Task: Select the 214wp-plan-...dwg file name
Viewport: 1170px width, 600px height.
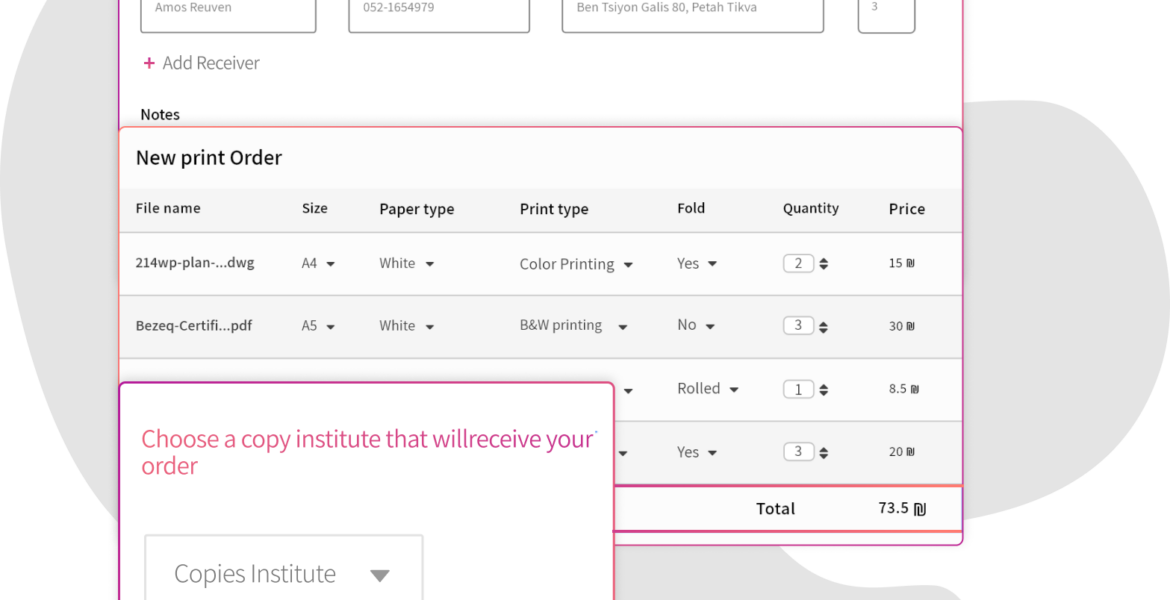Action: 195,264
